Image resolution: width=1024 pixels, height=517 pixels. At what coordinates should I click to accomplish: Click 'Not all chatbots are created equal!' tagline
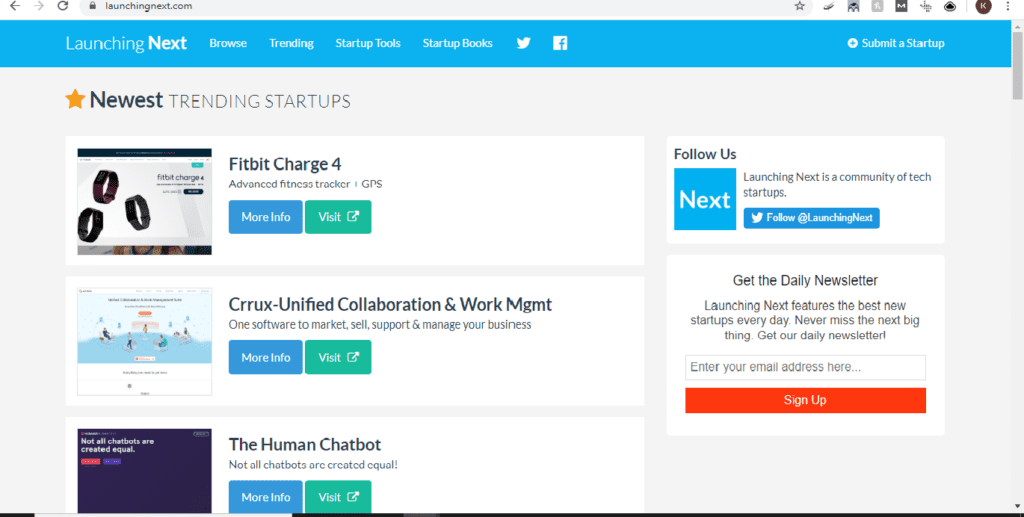[313, 465]
